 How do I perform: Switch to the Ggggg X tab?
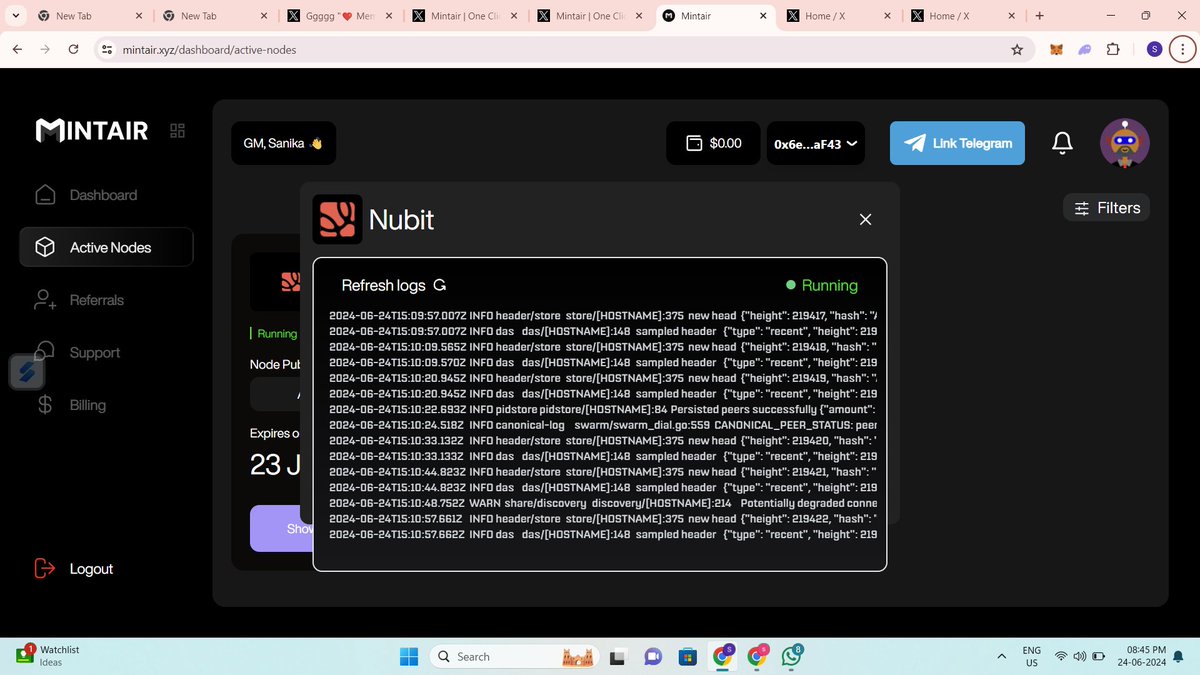pyautogui.click(x=338, y=16)
